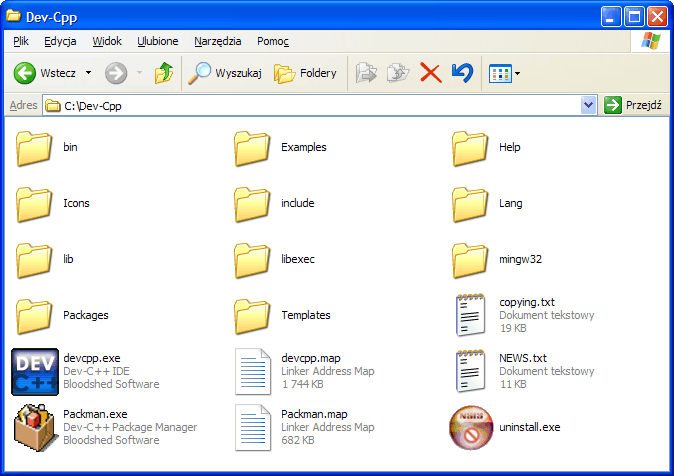Select the copying.txt text document
The image size is (674, 476).
pyautogui.click(x=470, y=314)
